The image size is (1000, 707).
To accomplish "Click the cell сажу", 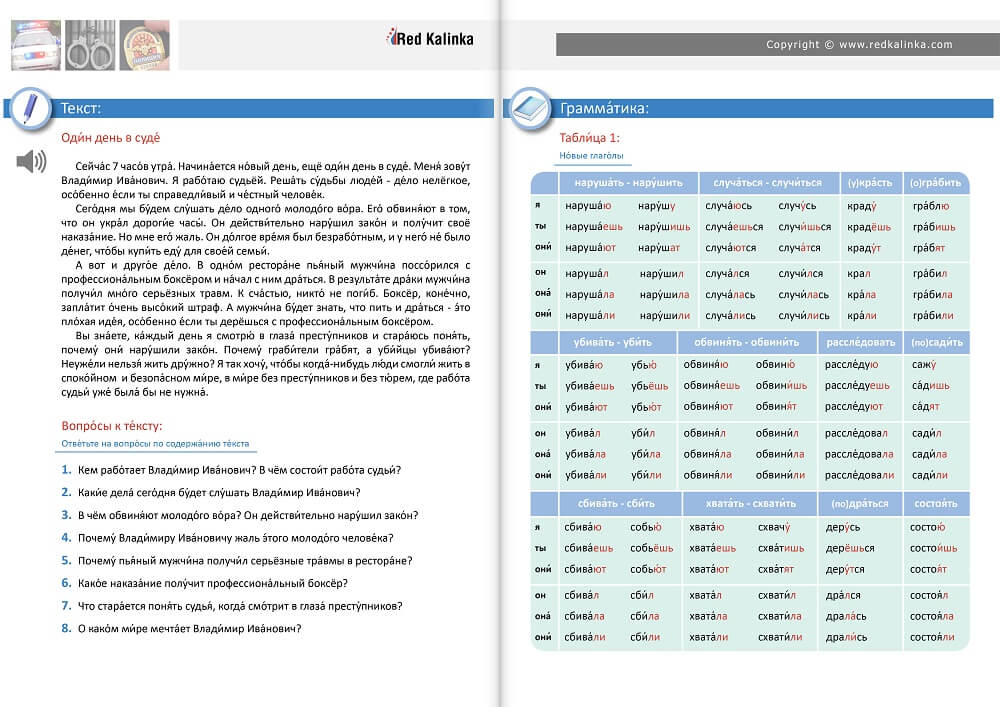I will [923, 365].
